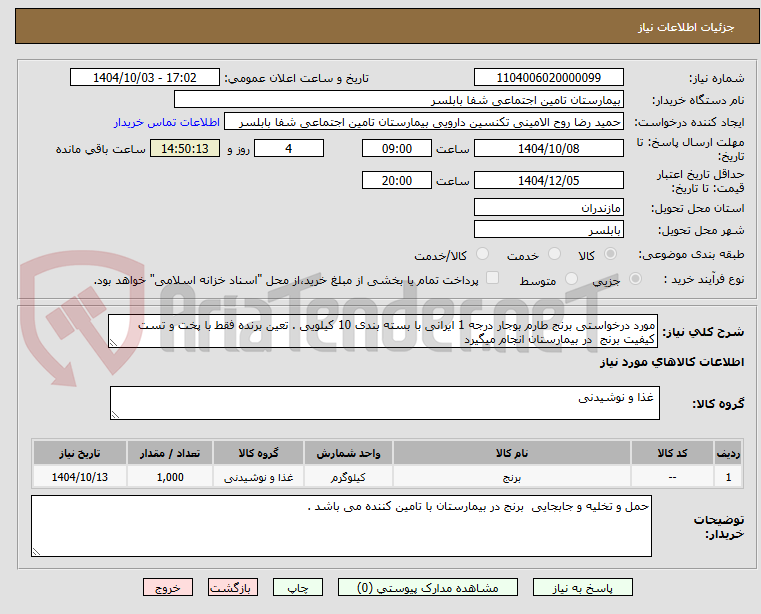Click the برنج item name cell
Image resolution: width=761 pixels, height=614 pixels.
(512, 477)
